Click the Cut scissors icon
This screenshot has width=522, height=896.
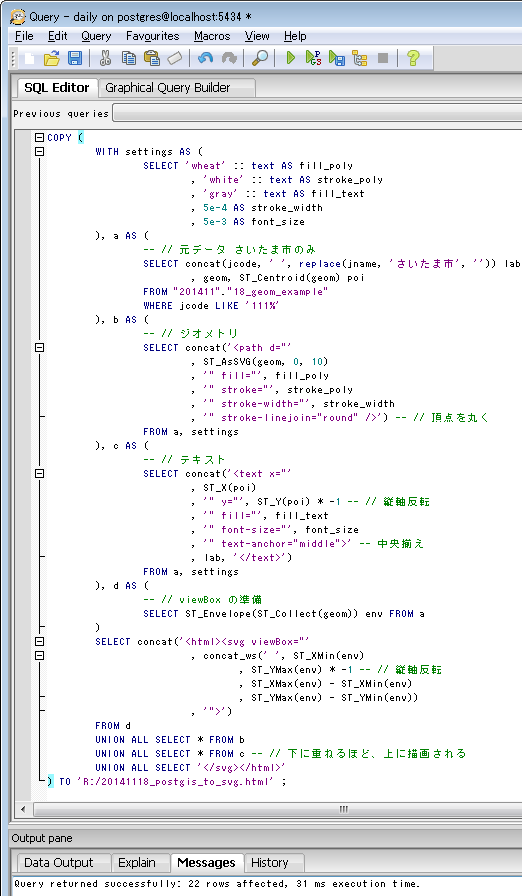pos(105,58)
